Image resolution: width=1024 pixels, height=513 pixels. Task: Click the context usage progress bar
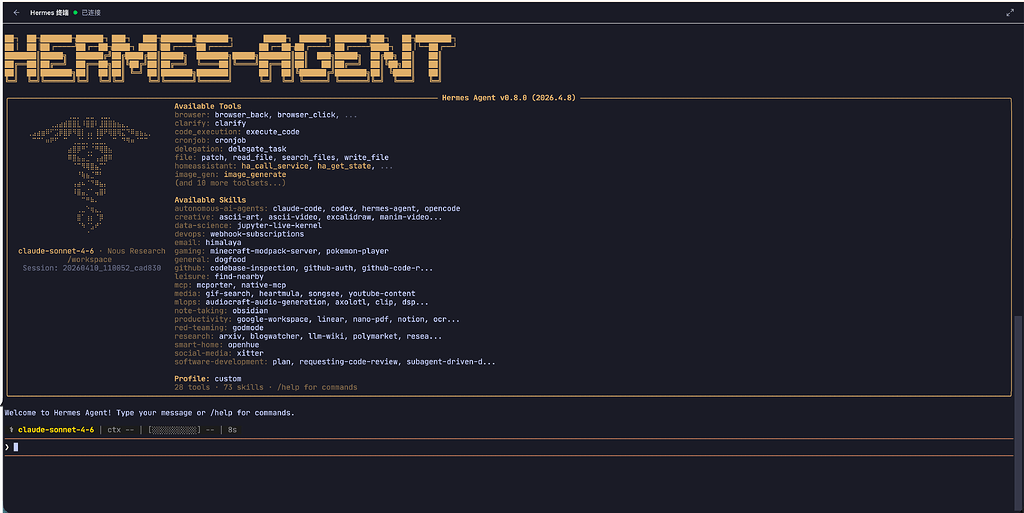click(174, 430)
